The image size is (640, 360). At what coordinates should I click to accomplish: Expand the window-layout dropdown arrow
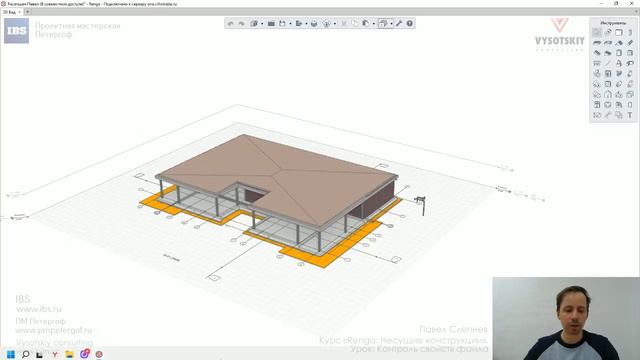click(x=391, y=24)
